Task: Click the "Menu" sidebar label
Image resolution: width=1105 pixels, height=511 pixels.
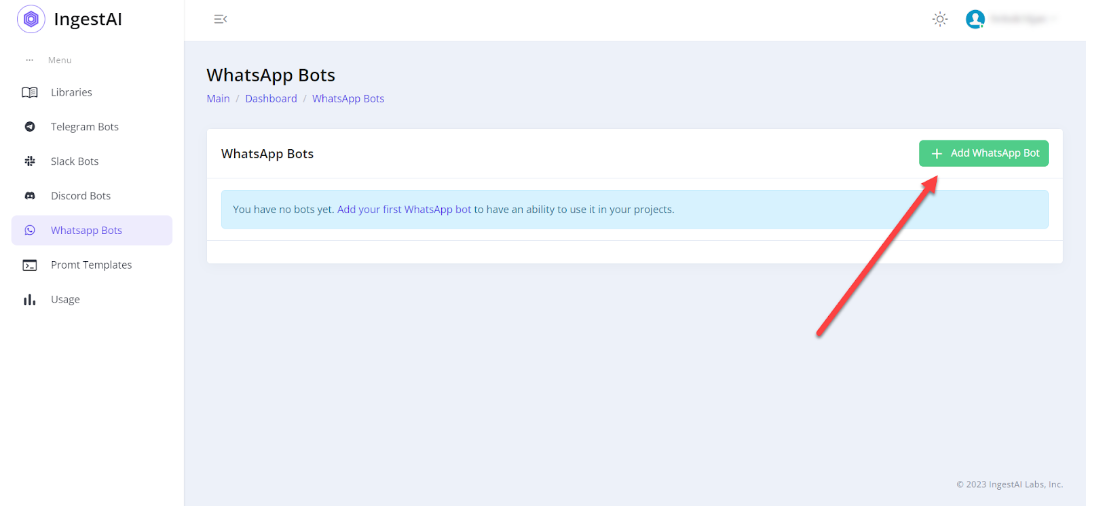Action: (x=60, y=60)
